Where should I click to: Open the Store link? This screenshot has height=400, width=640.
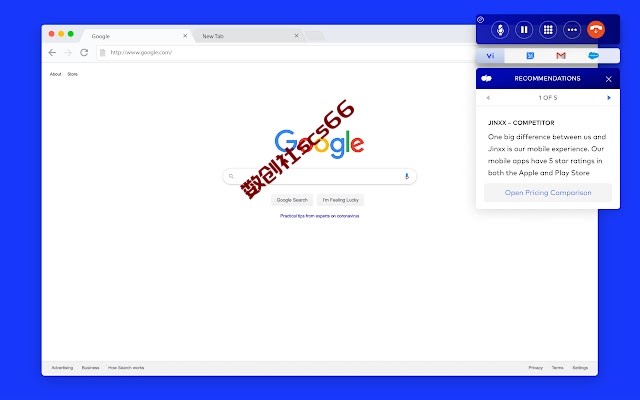73,74
